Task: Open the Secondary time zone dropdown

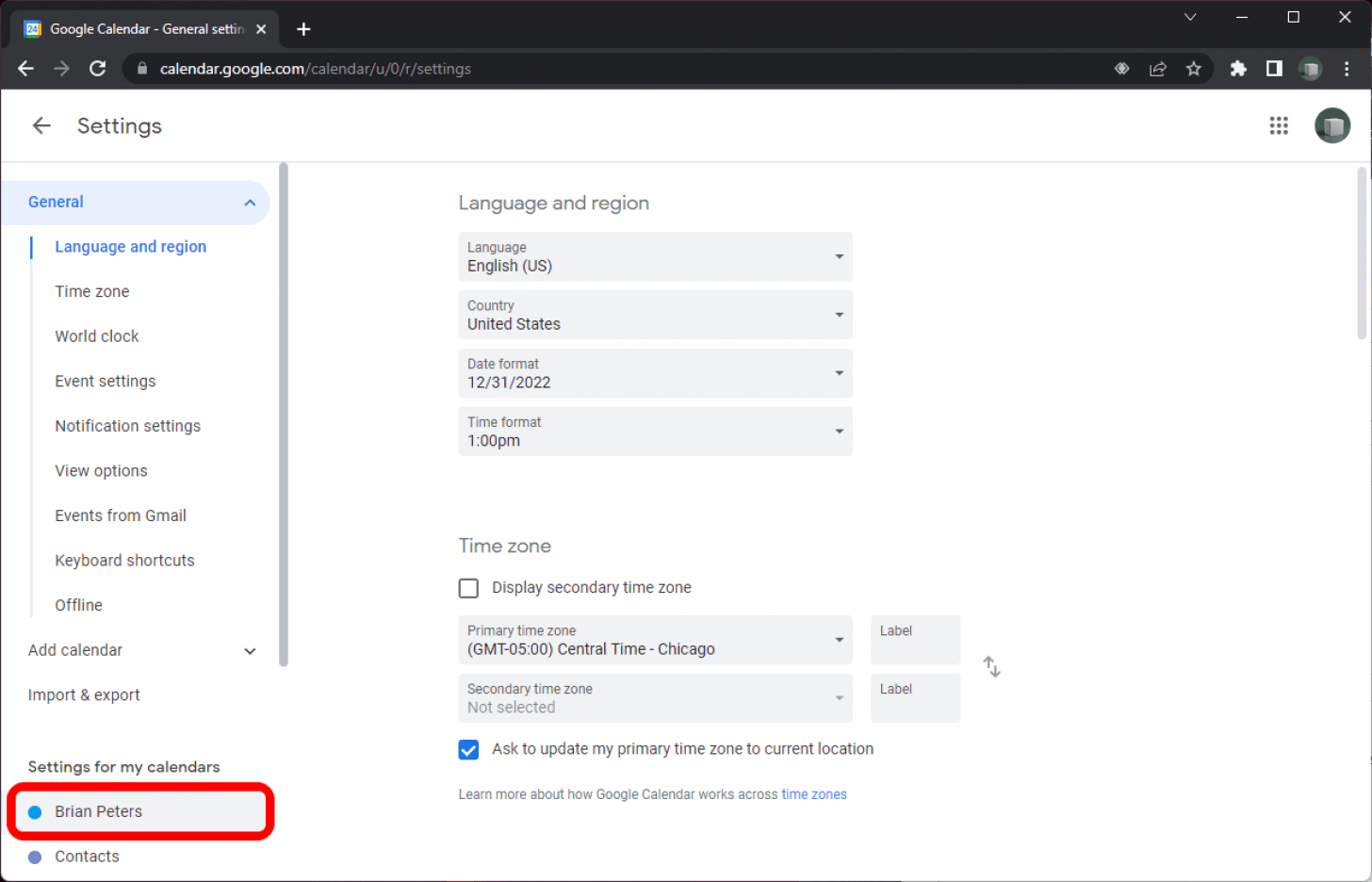Action: click(656, 698)
